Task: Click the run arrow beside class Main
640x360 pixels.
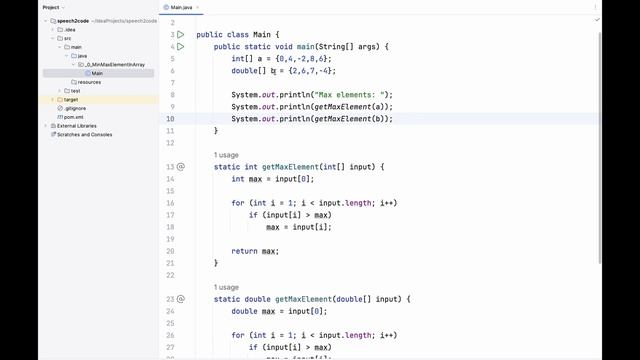Action: pos(181,35)
